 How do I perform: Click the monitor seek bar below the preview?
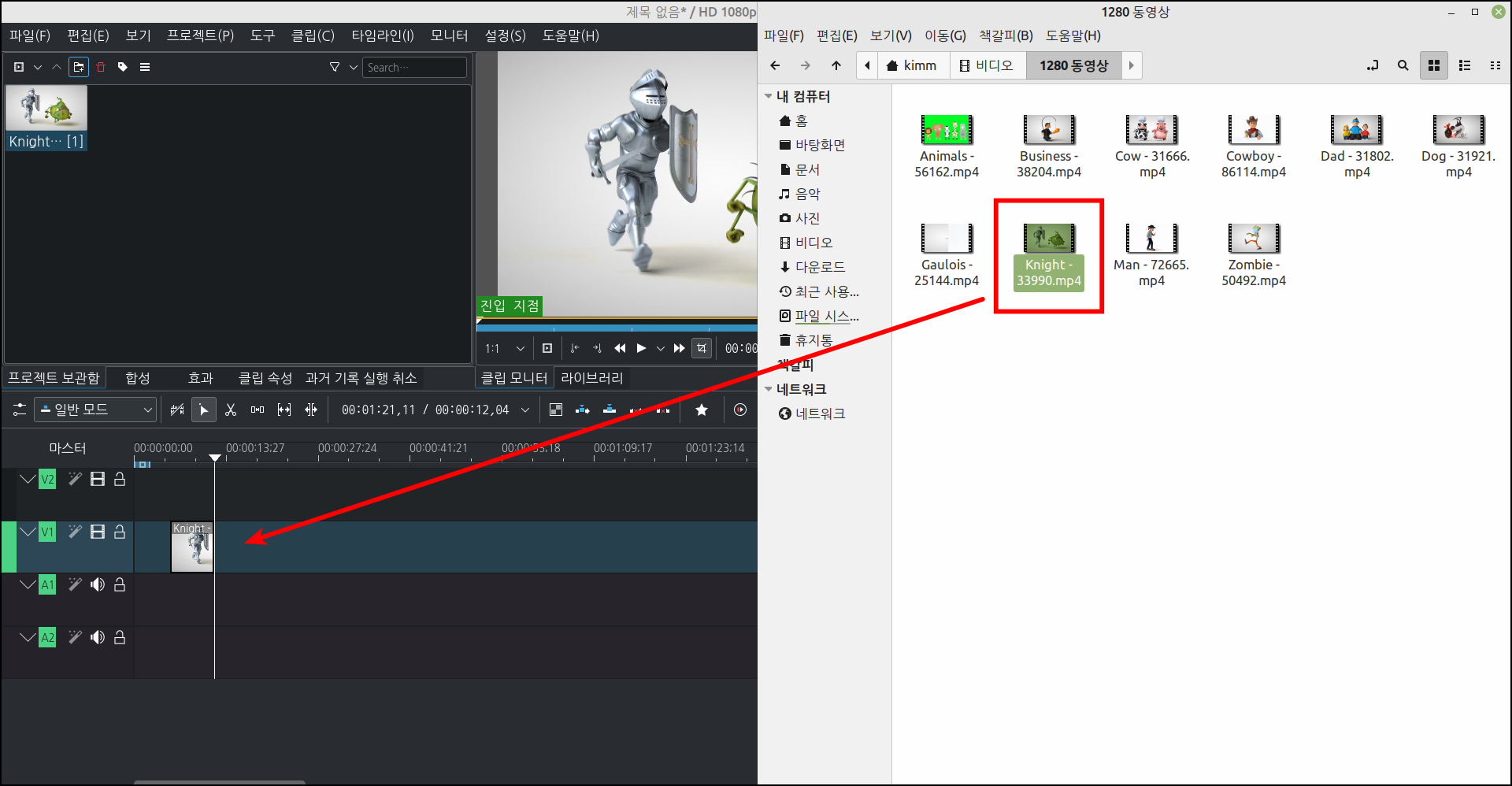point(614,327)
